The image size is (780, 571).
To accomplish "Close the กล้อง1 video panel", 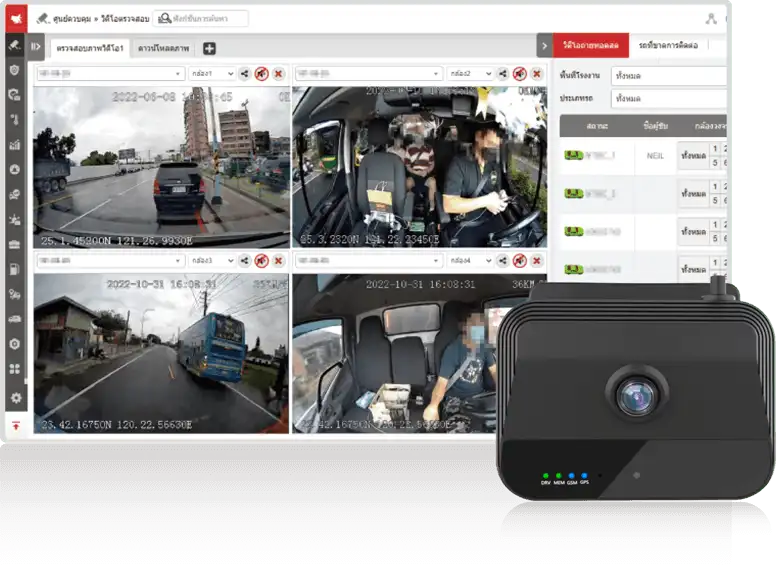I will pyautogui.click(x=279, y=74).
